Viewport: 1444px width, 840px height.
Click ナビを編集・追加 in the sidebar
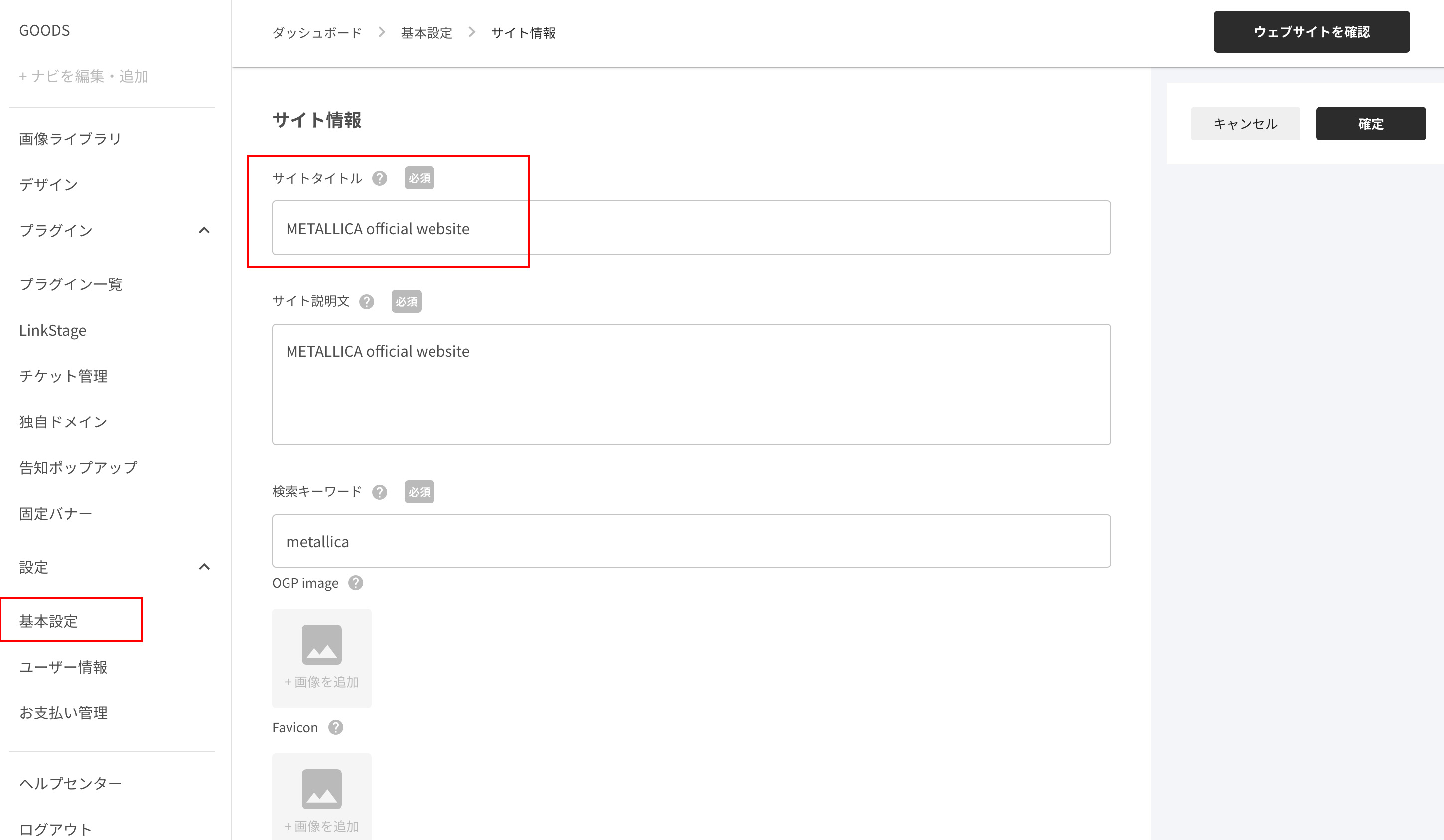coord(84,76)
